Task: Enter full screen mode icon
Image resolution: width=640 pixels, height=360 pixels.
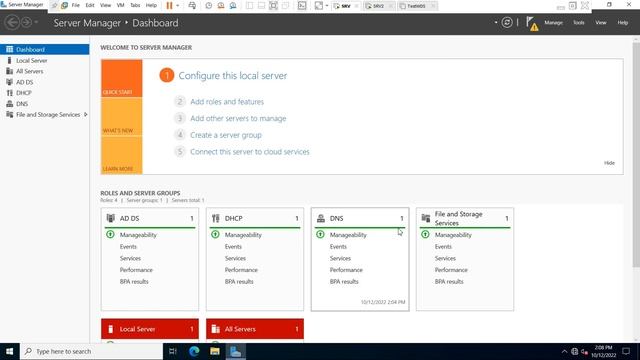Action: pos(273,6)
